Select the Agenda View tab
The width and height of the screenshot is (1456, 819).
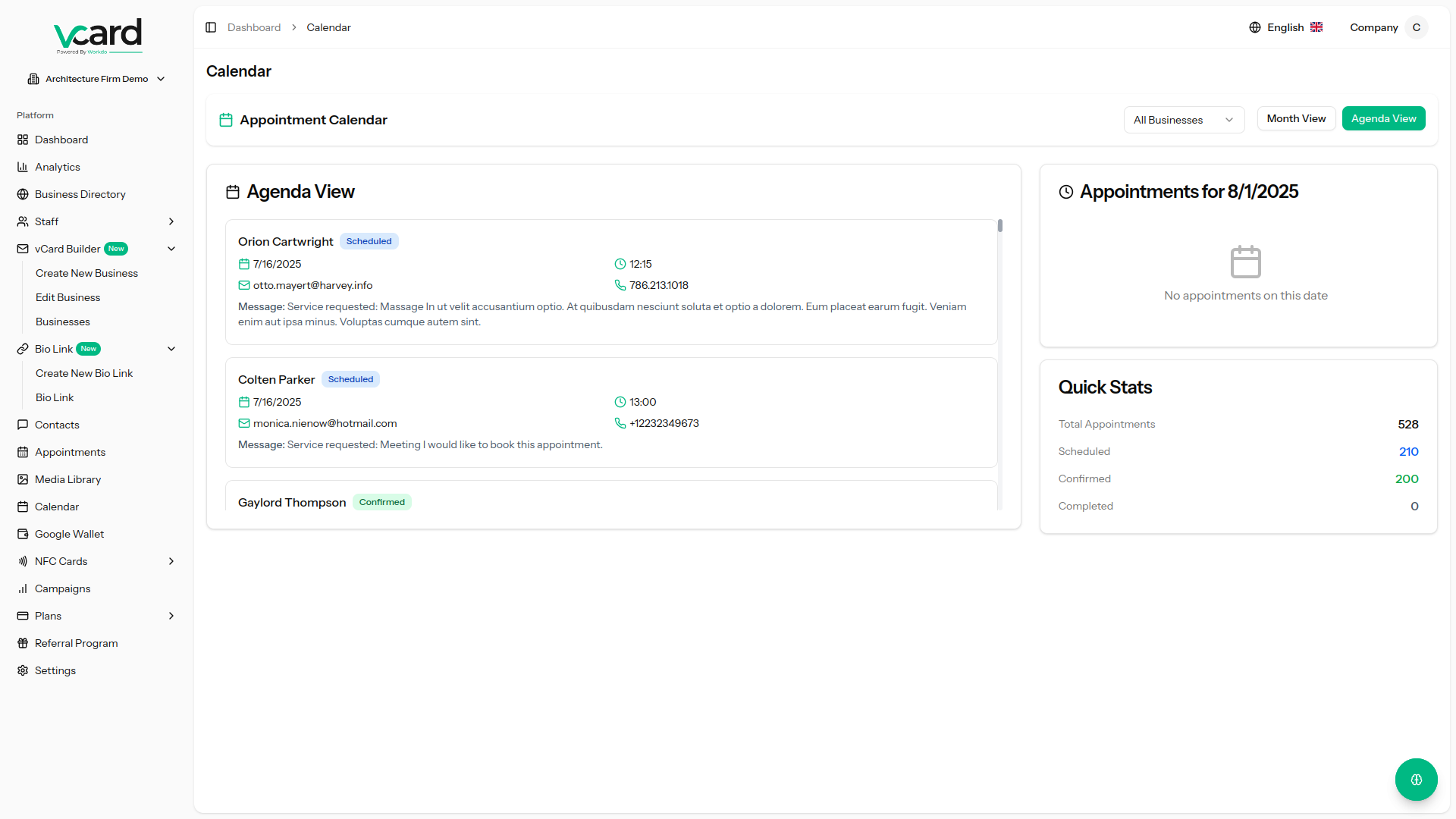click(x=1383, y=118)
